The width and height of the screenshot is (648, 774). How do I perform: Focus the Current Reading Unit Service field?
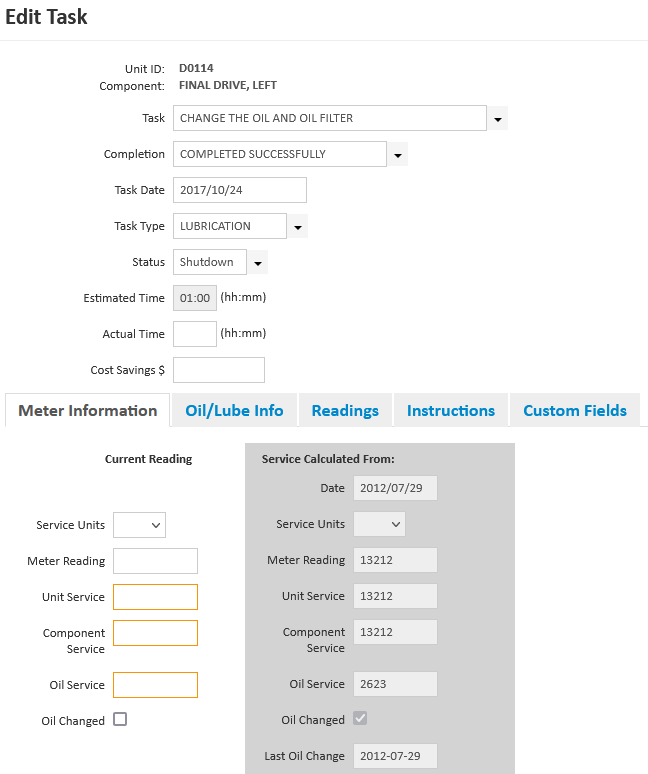click(155, 597)
